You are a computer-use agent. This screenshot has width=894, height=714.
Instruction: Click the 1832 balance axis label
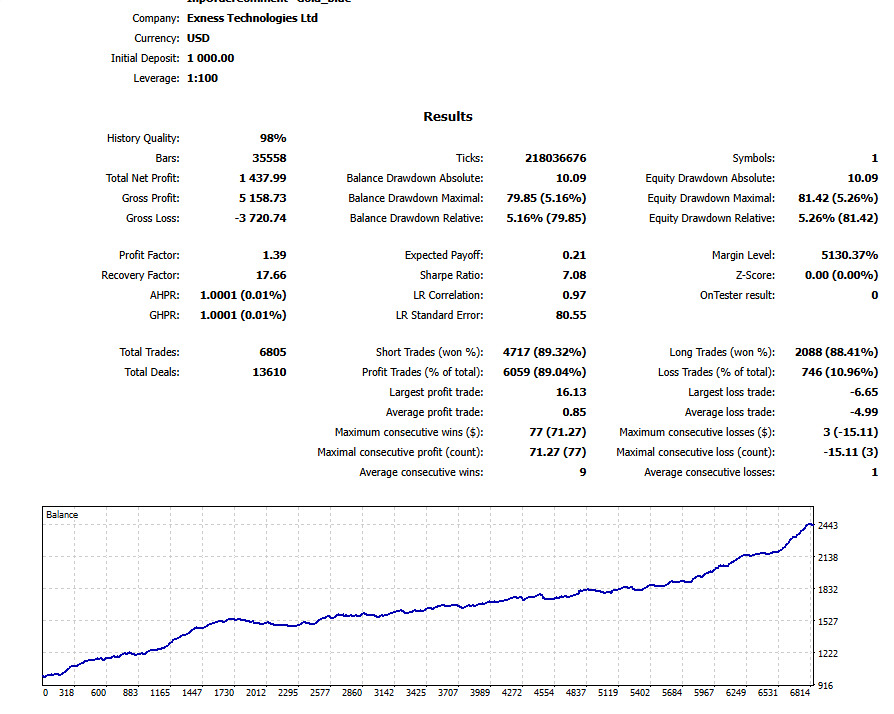[828, 589]
